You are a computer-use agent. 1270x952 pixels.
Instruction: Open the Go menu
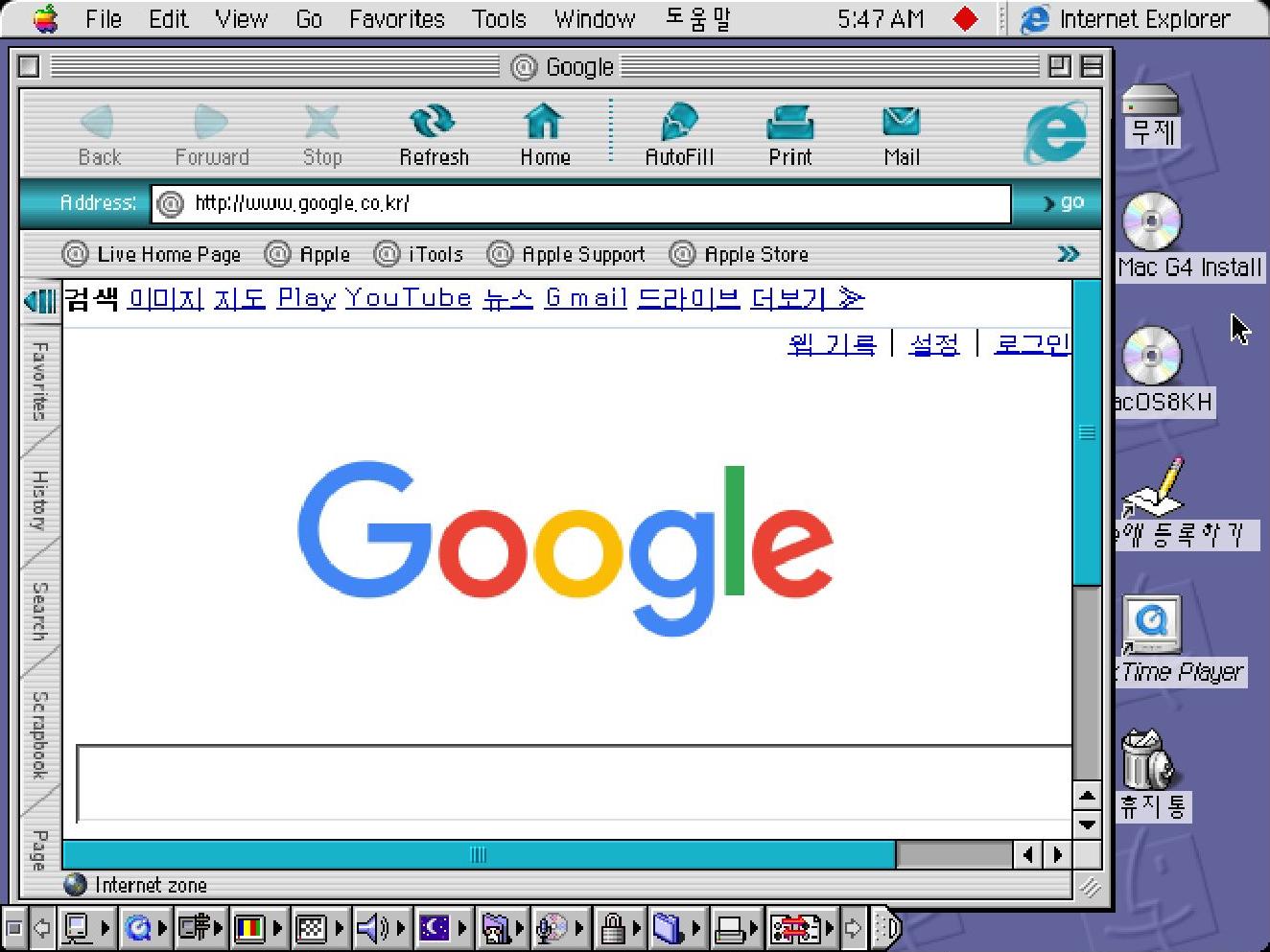309,19
